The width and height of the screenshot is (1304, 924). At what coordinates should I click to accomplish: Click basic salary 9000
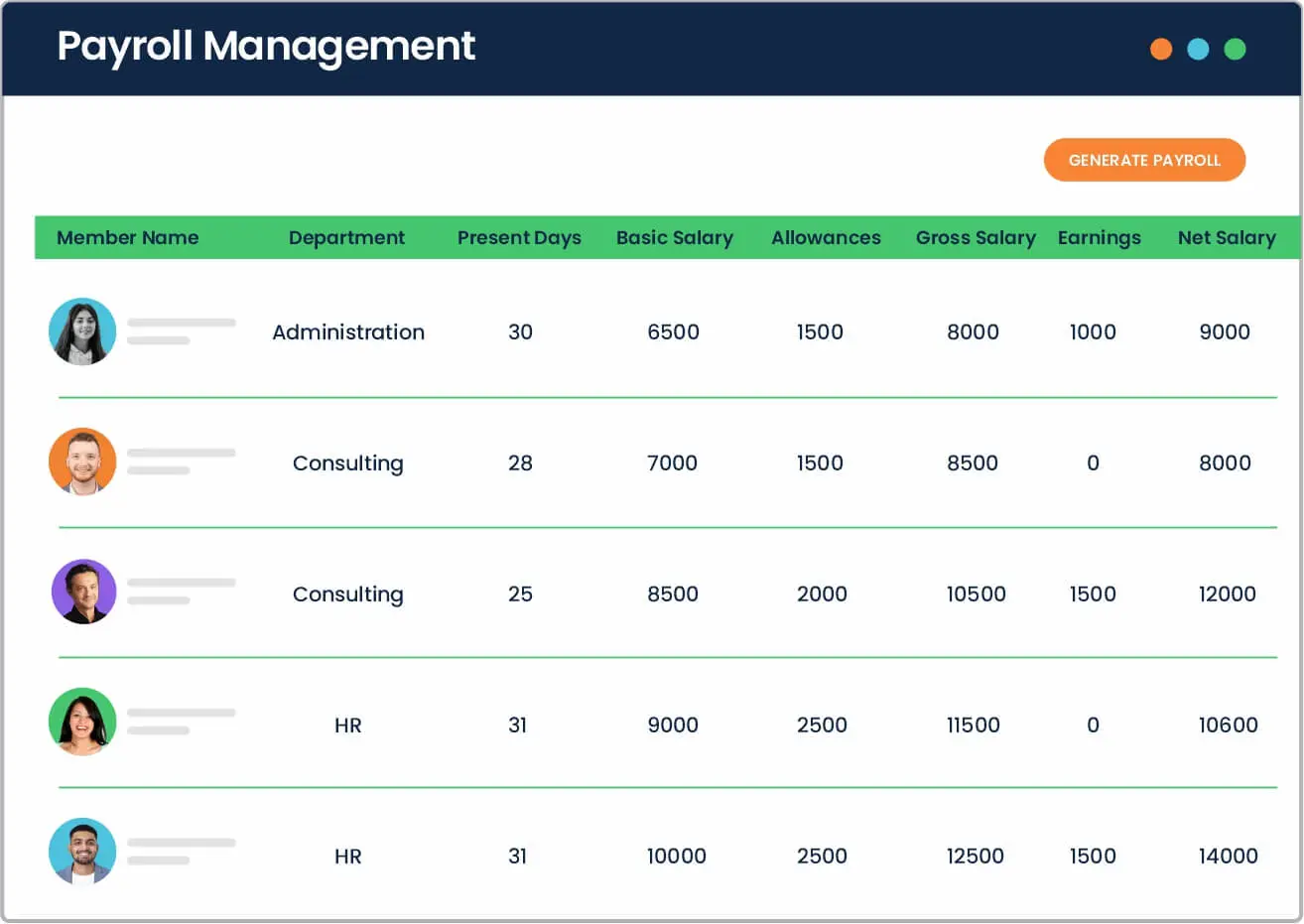coord(673,726)
